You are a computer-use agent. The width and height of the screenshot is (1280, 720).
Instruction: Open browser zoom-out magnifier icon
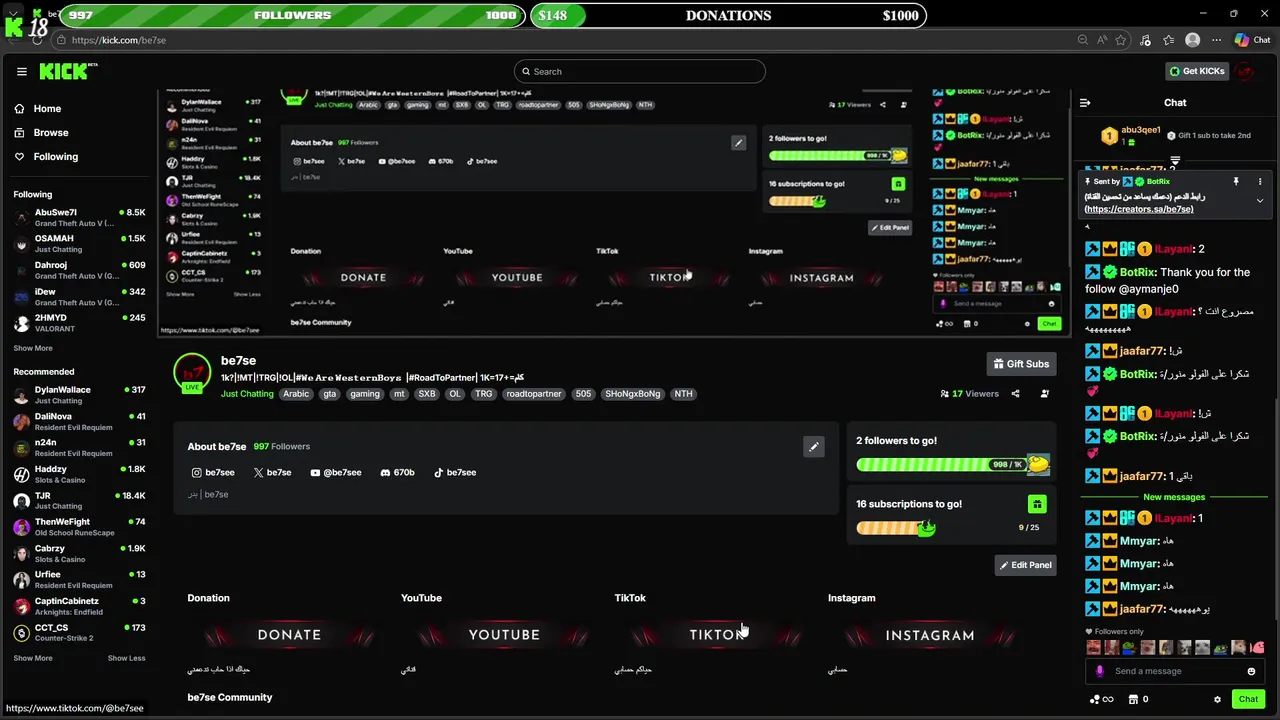tap(1083, 40)
